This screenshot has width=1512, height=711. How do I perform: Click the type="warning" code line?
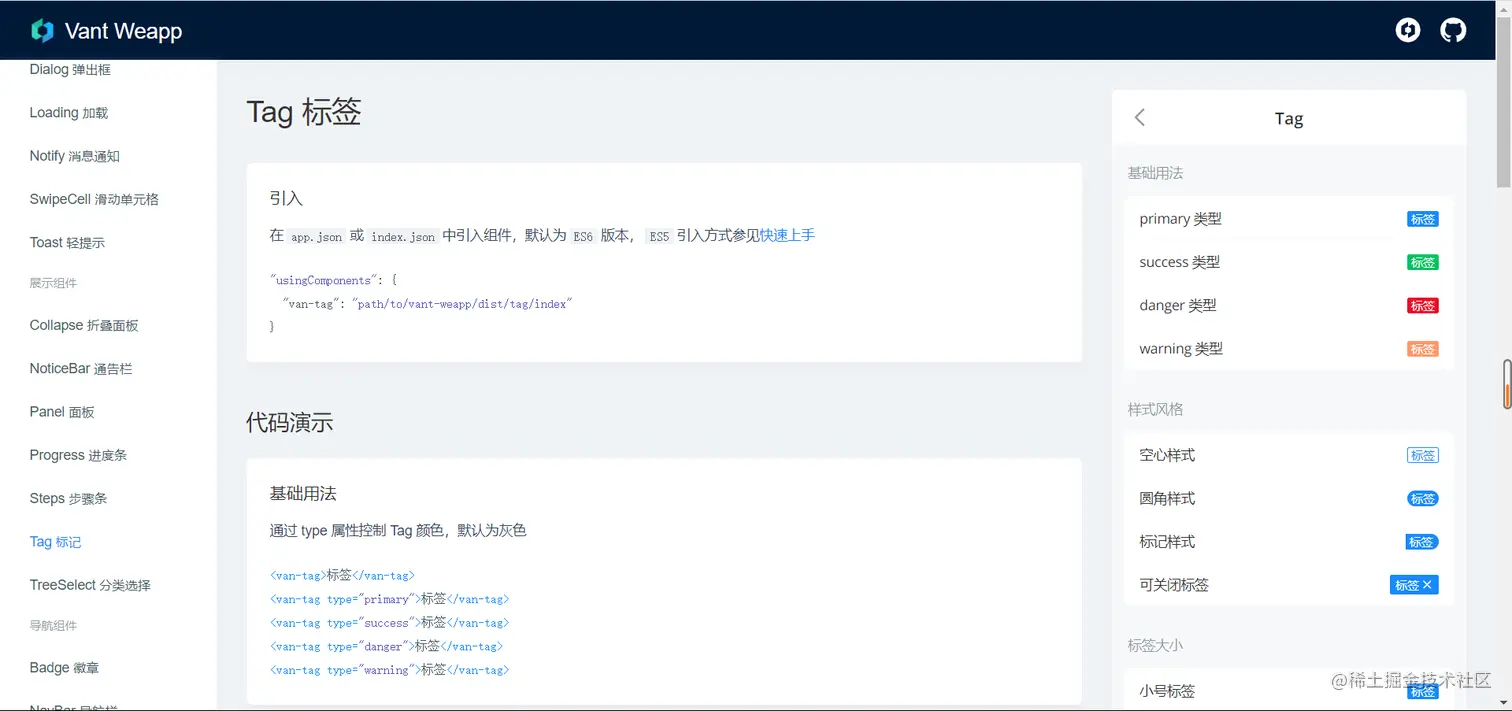pyautogui.click(x=389, y=670)
